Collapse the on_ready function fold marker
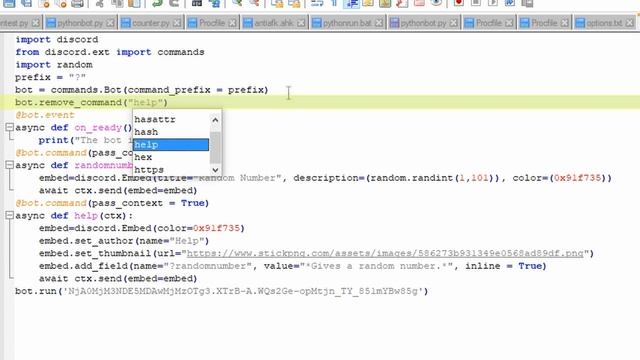The width and height of the screenshot is (640, 360). click(9, 127)
